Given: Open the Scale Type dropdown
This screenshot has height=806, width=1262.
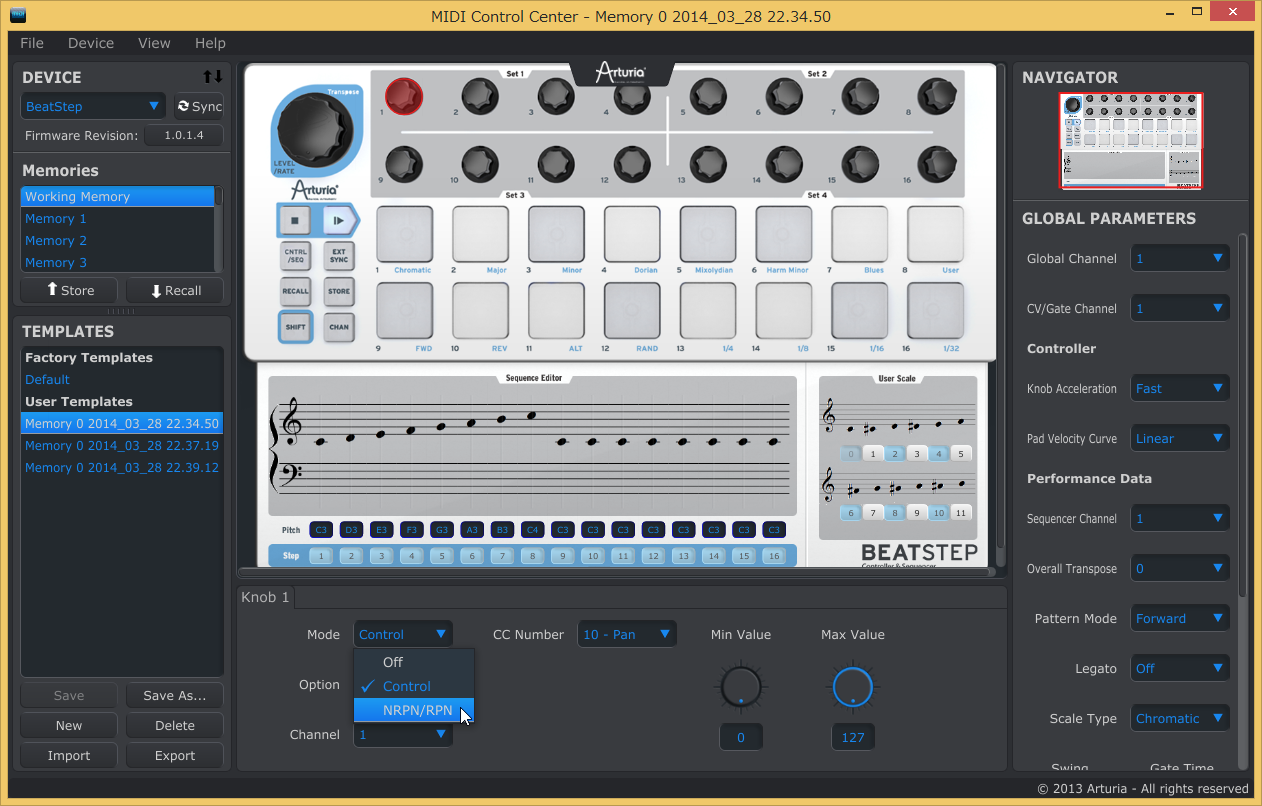Looking at the screenshot, I should coord(1180,718).
